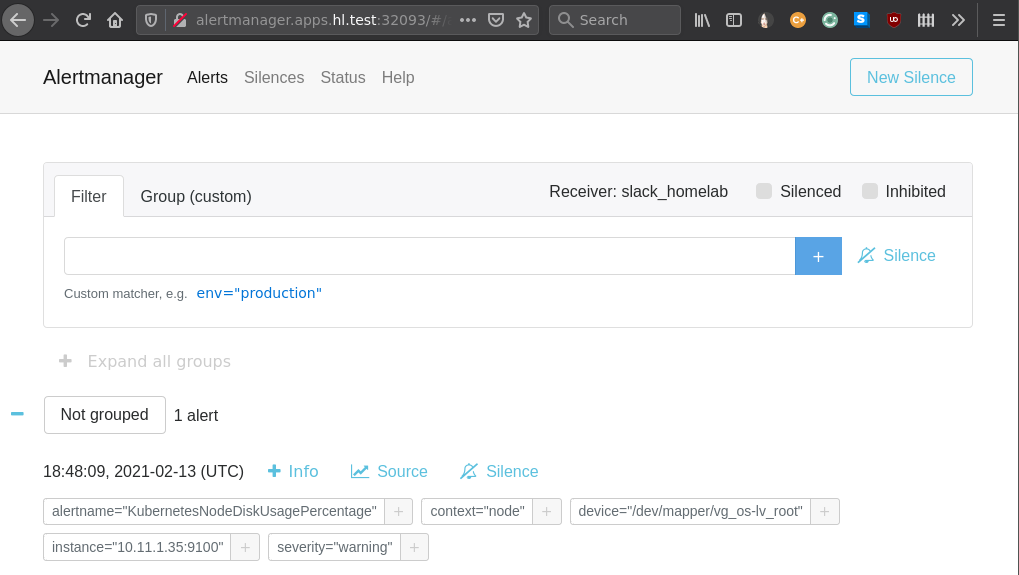Open the Firefox hamburger menu
The image size is (1019, 575).
coord(999,20)
